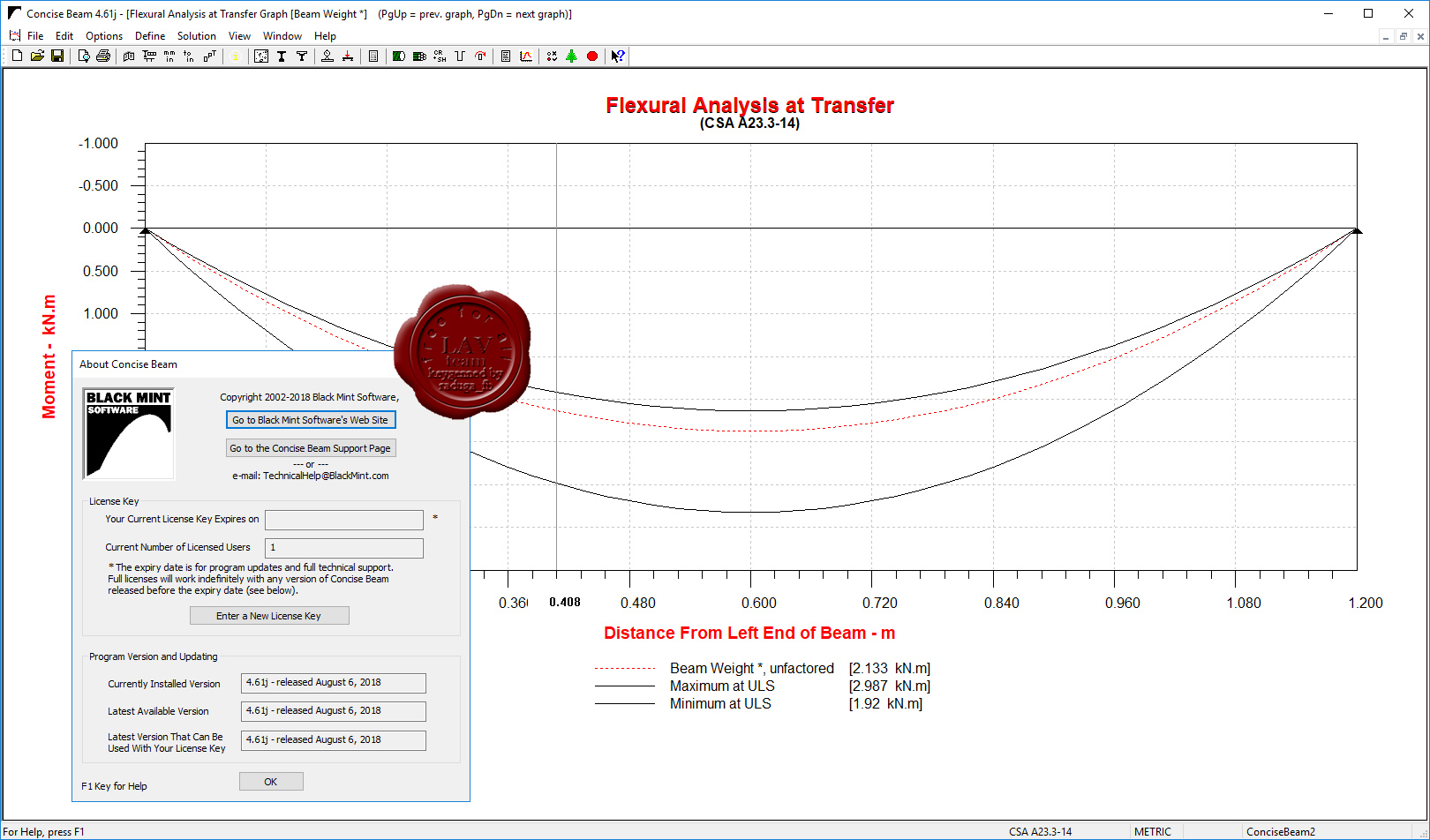Click the 'Minimum at ULS' legend entry
This screenshot has height=840, width=1430.
[x=720, y=703]
